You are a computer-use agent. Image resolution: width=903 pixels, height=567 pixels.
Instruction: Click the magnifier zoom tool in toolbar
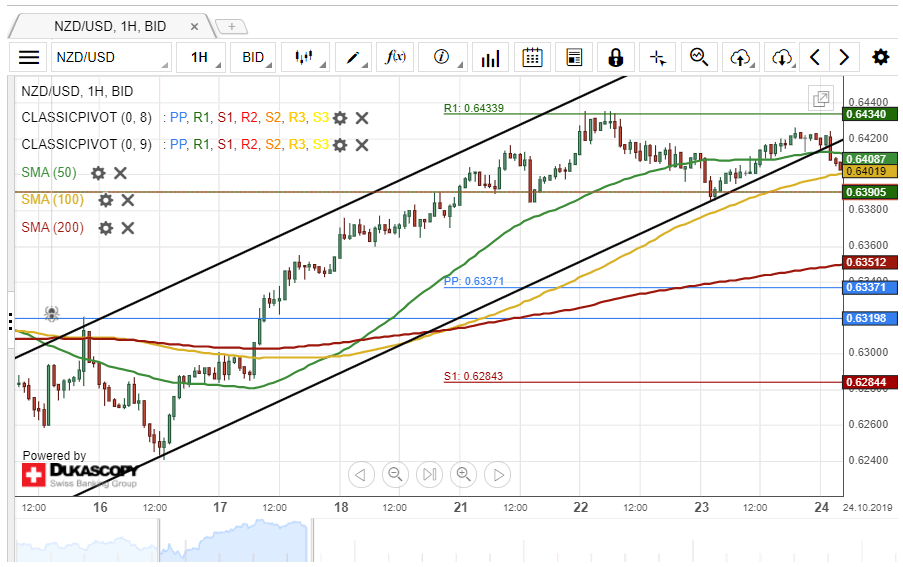pos(699,58)
